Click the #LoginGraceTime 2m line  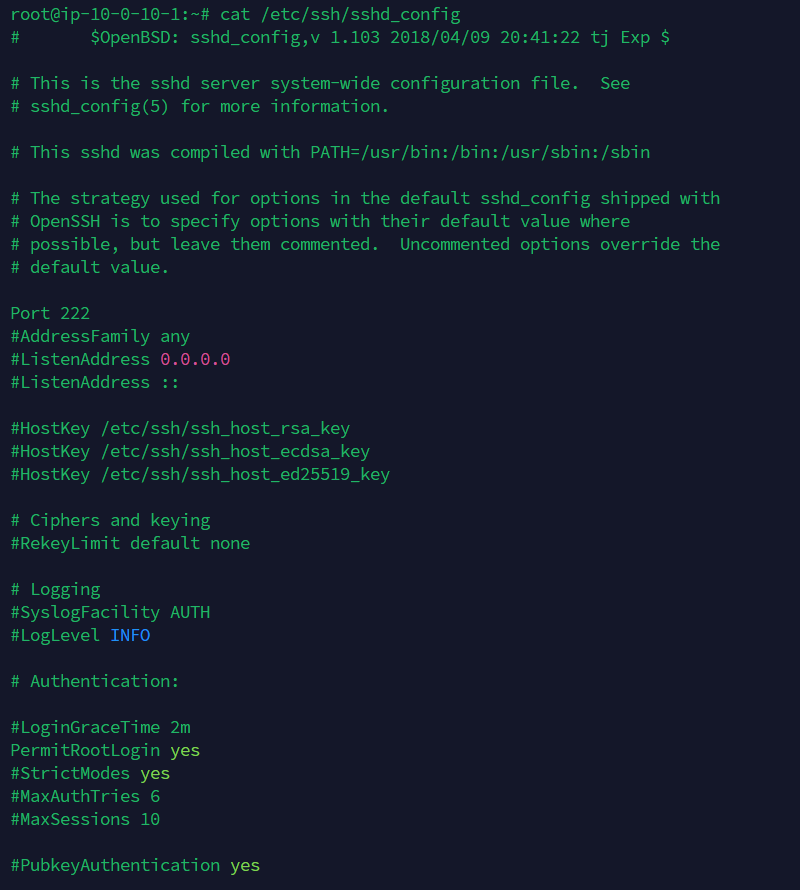tap(100, 728)
